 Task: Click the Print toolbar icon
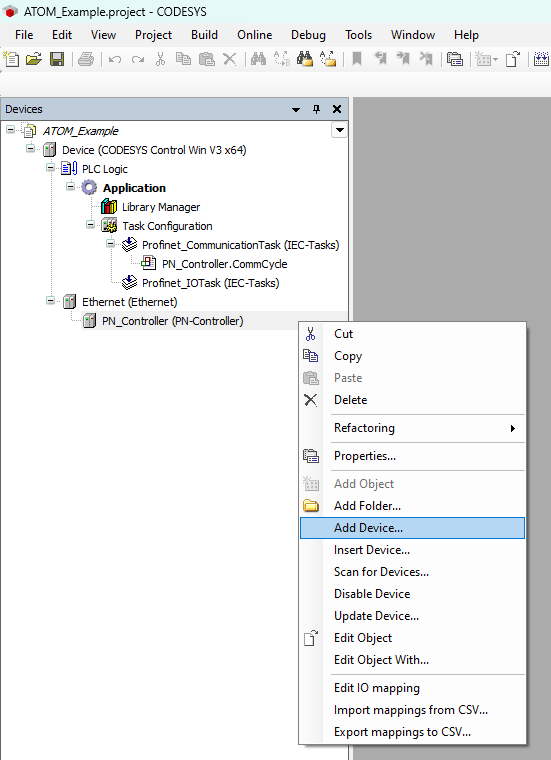click(86, 59)
